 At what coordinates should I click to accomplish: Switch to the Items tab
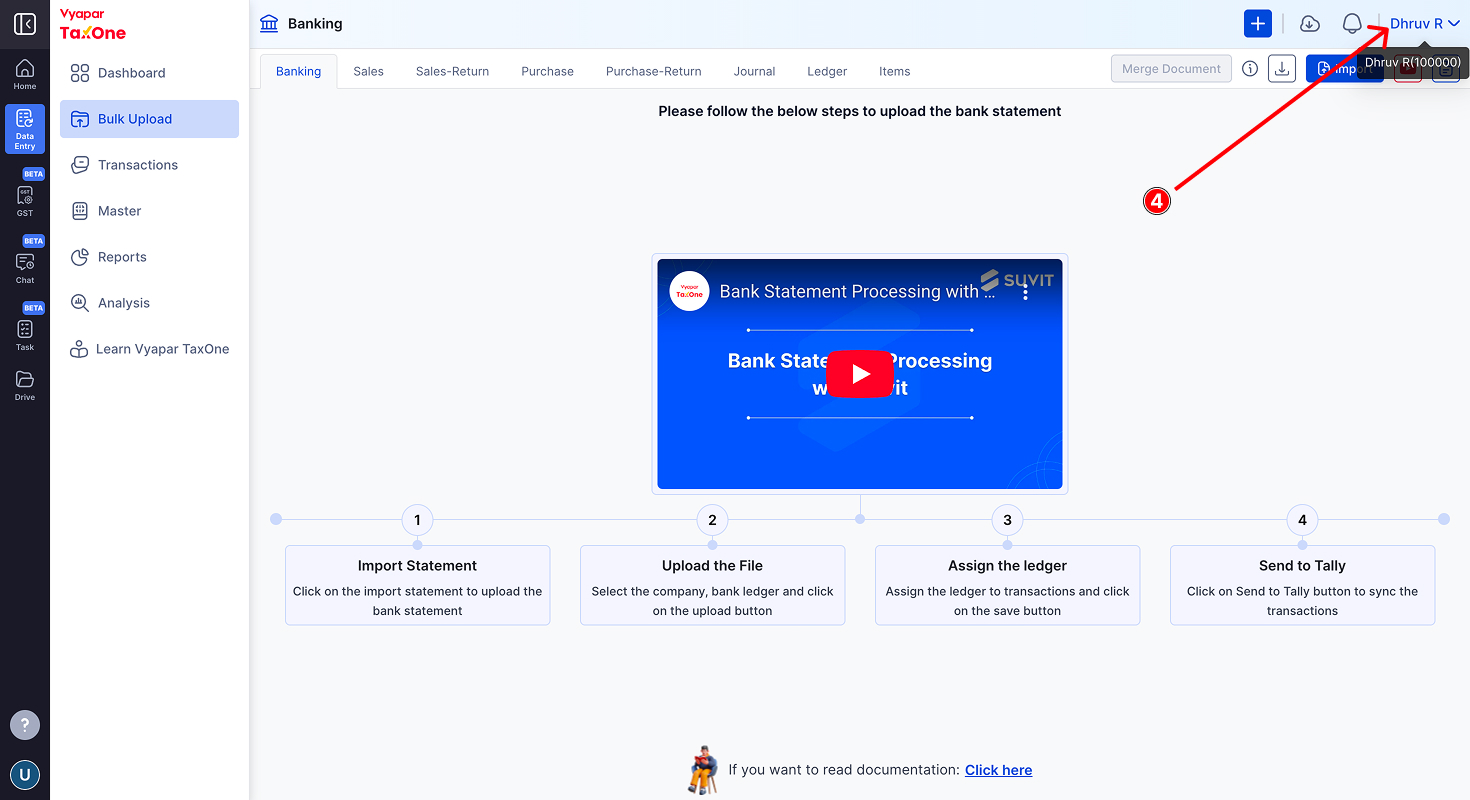click(895, 71)
